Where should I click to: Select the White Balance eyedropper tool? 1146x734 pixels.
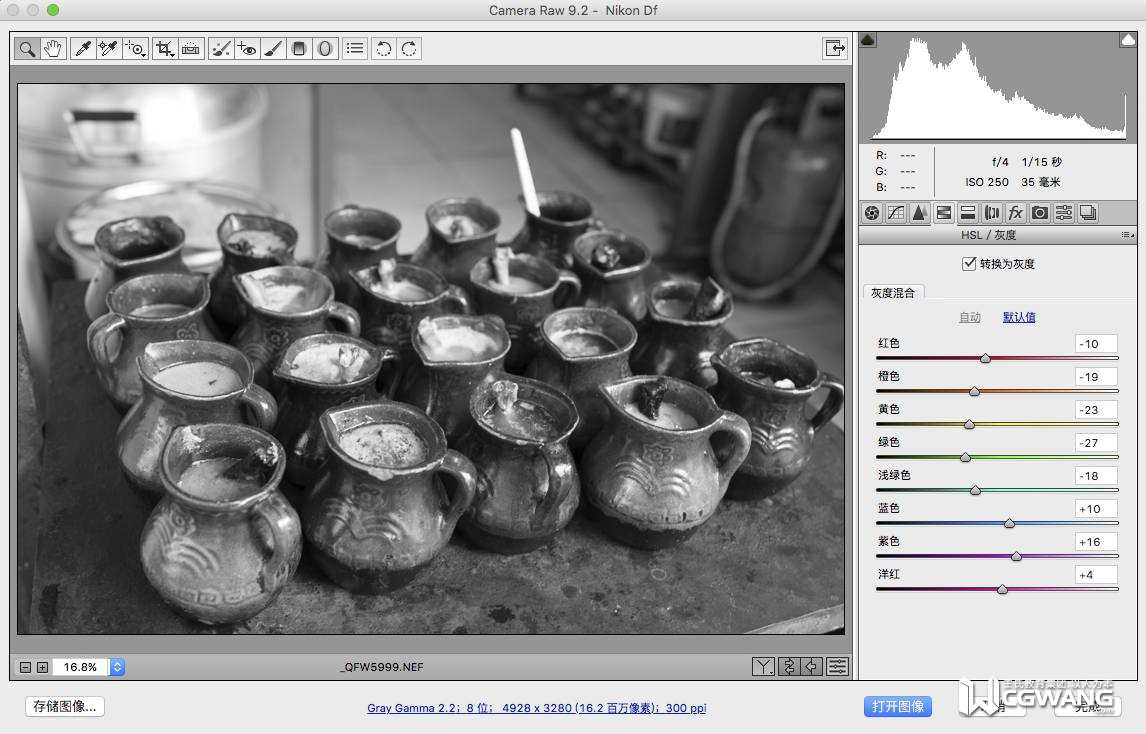tap(83, 48)
